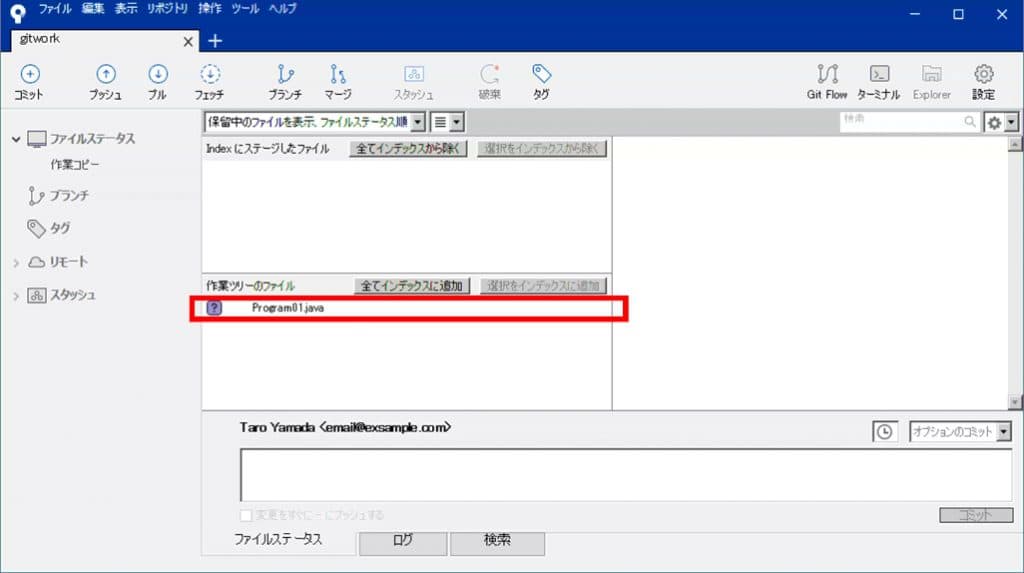
Task: Switch to the 検索 tab at bottom
Action: pos(497,542)
